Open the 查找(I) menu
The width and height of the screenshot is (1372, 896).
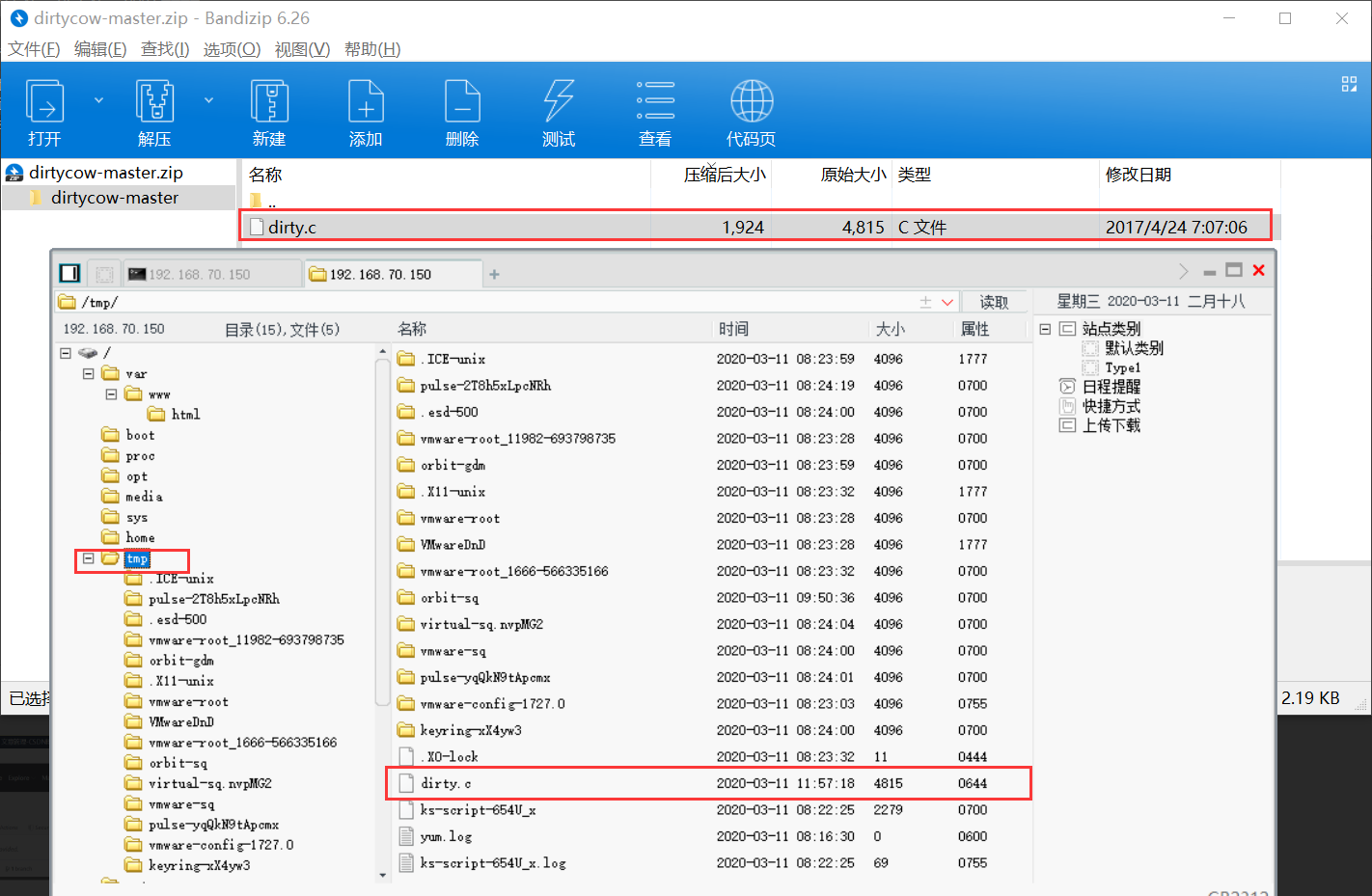pyautogui.click(x=165, y=49)
